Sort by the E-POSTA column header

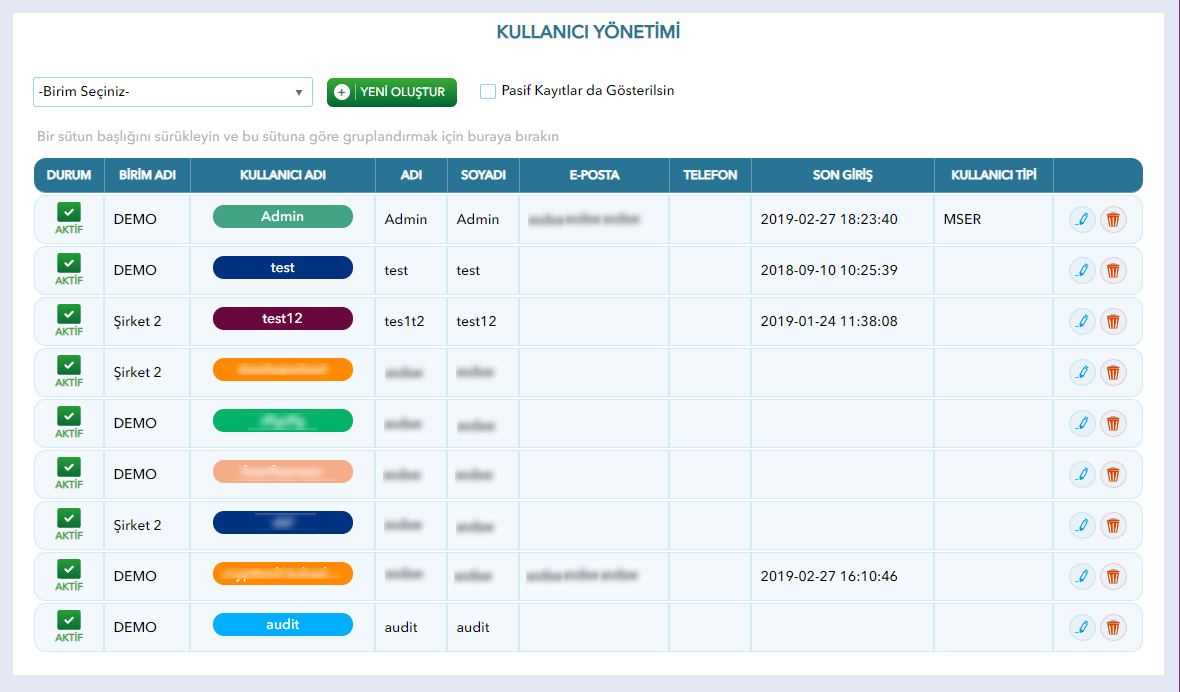click(x=595, y=175)
